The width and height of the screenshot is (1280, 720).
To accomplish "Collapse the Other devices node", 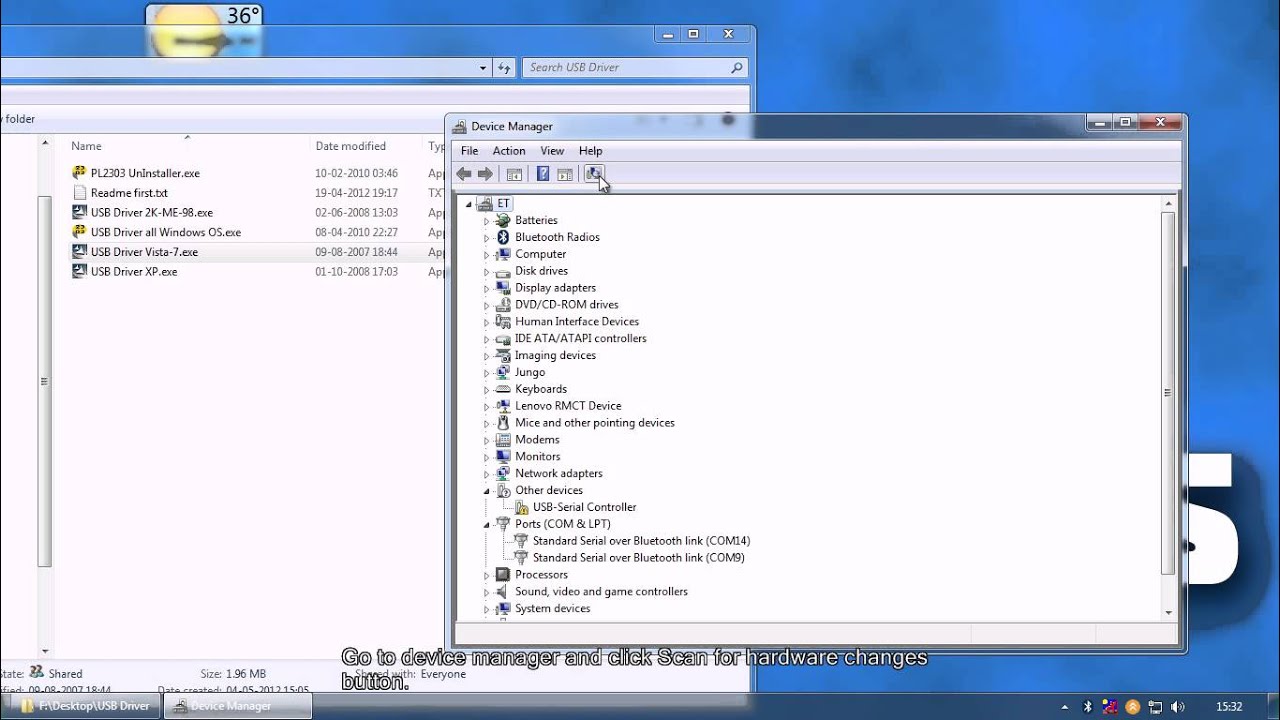I will pos(487,491).
